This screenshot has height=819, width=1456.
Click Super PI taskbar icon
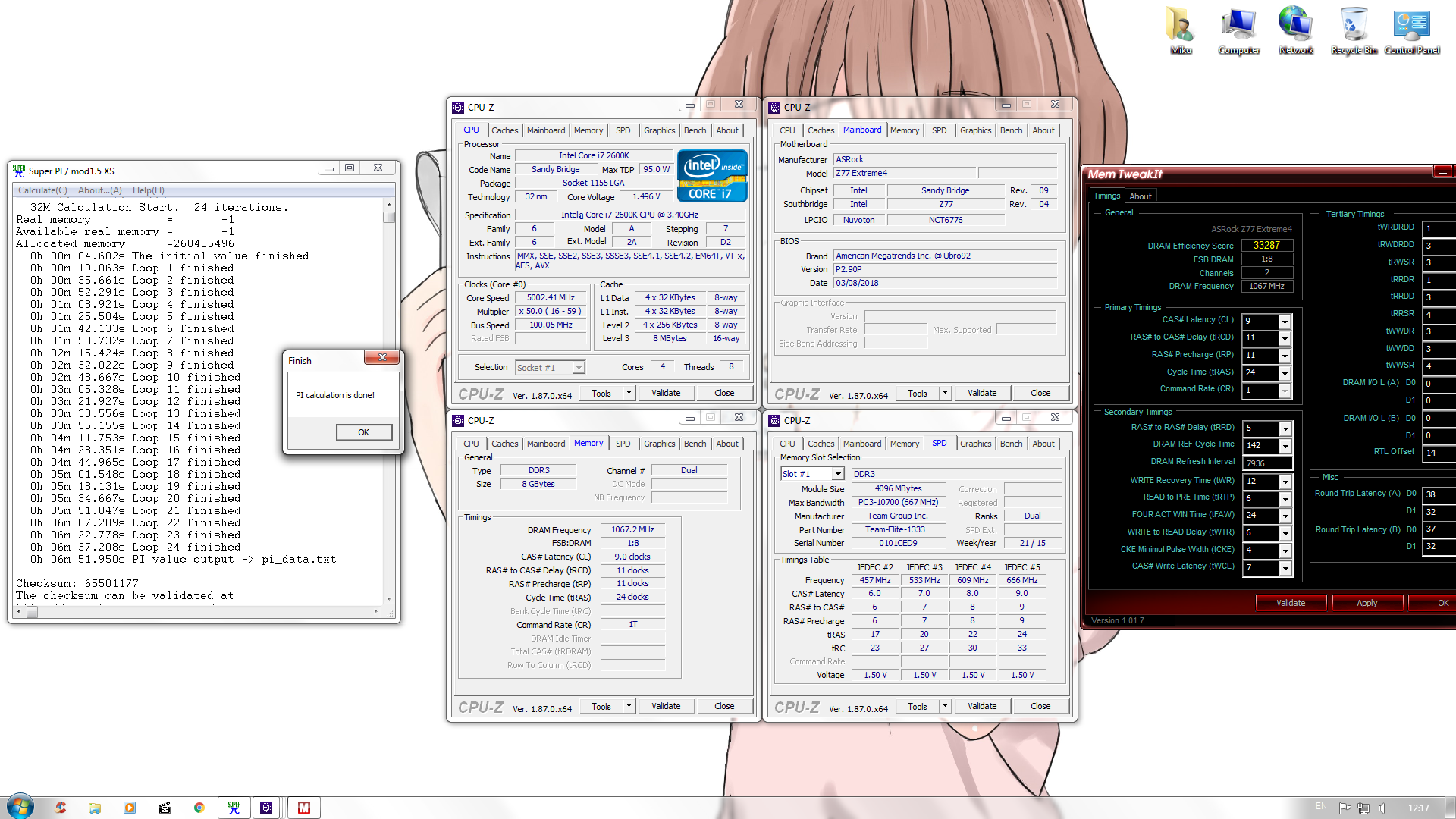[x=234, y=808]
